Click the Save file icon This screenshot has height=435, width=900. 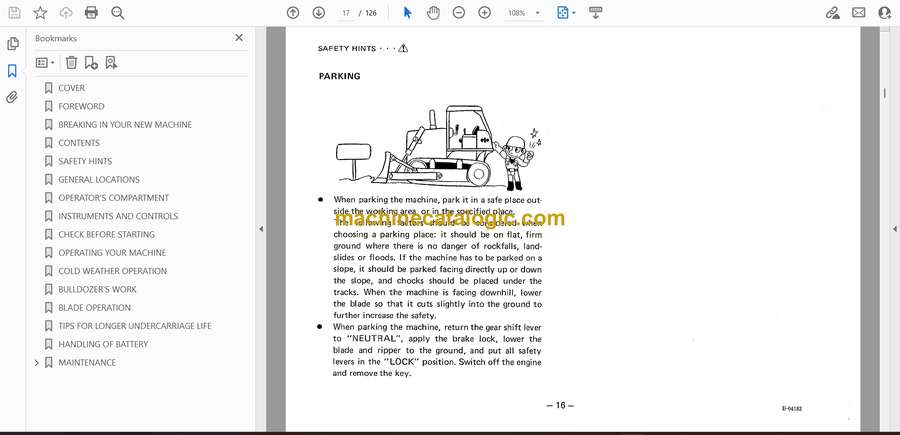[x=14, y=13]
